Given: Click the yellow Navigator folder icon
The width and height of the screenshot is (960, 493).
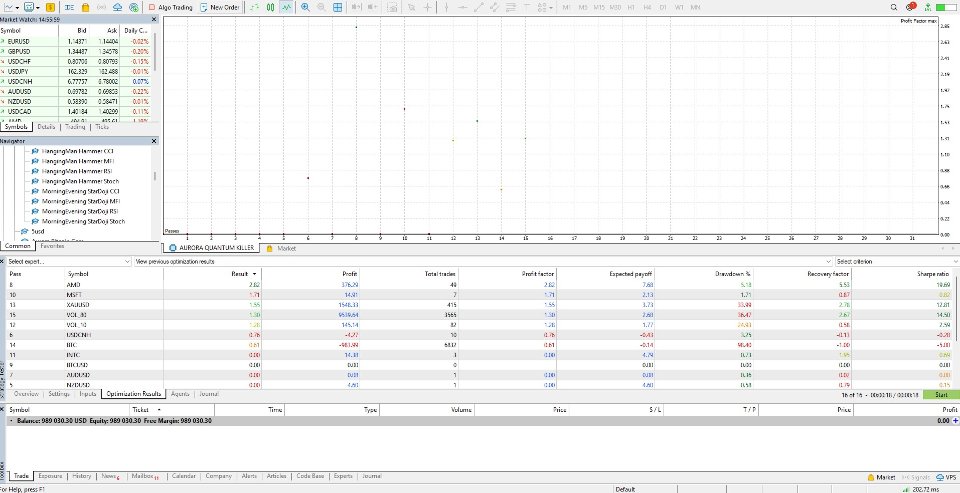Looking at the screenshot, I should [x=86, y=7].
